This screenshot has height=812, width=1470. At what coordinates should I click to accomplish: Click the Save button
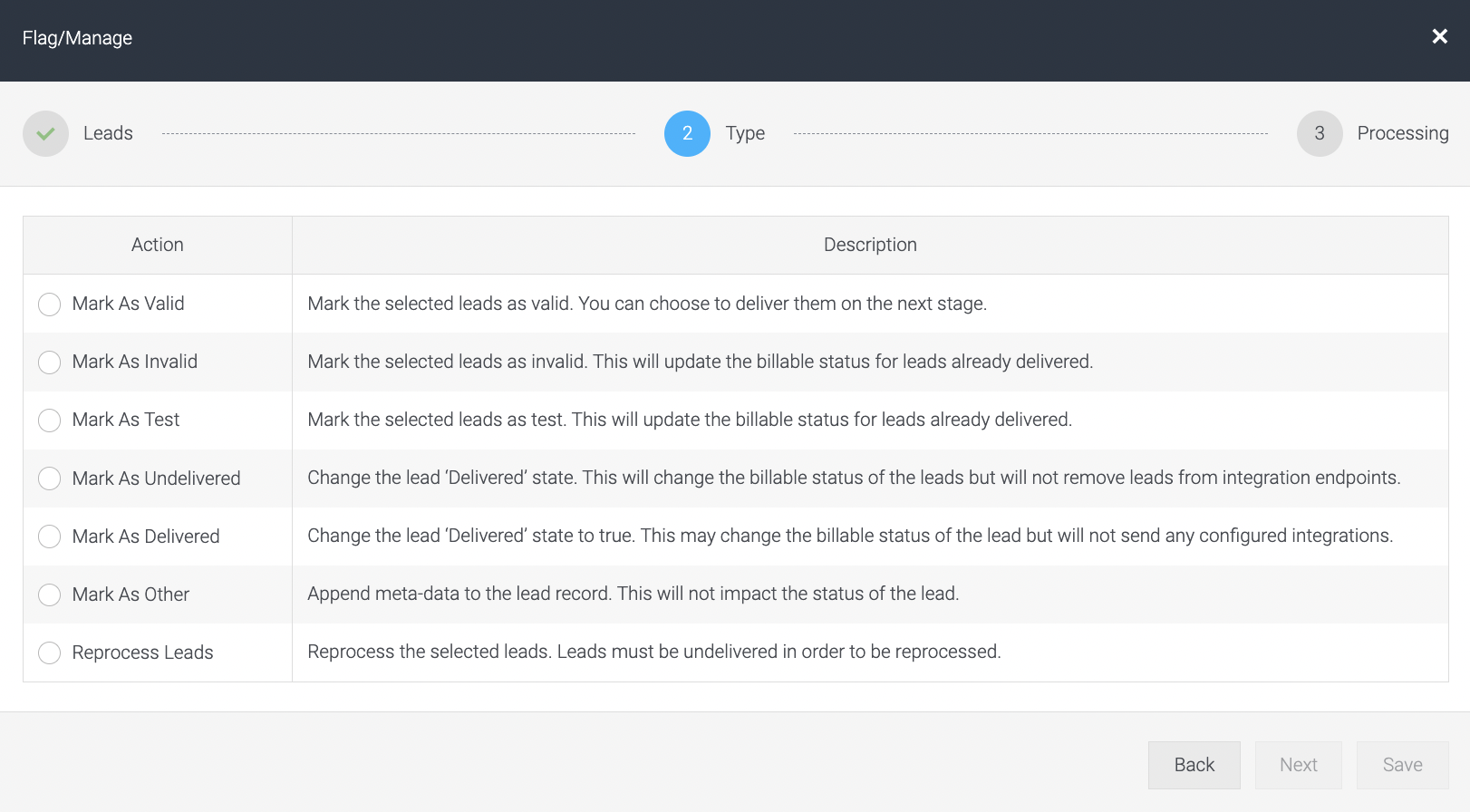pyautogui.click(x=1403, y=765)
